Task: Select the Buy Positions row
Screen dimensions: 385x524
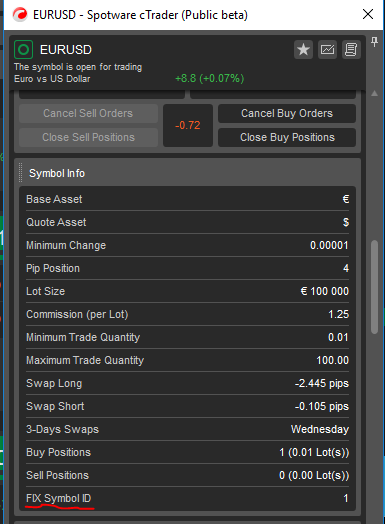Action: coord(187,452)
